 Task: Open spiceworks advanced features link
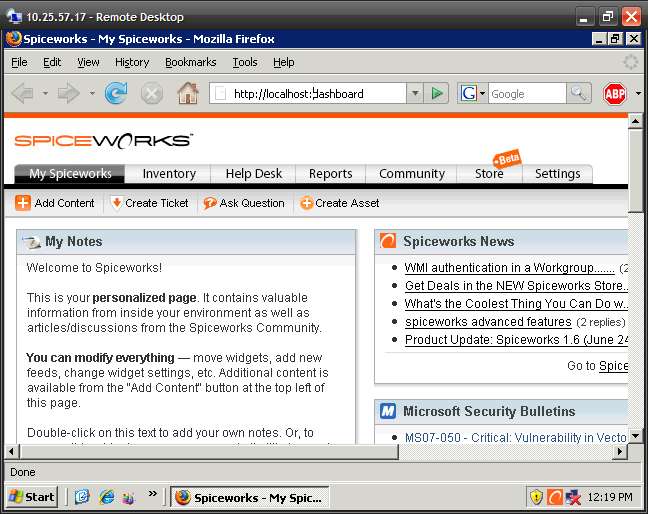488,321
